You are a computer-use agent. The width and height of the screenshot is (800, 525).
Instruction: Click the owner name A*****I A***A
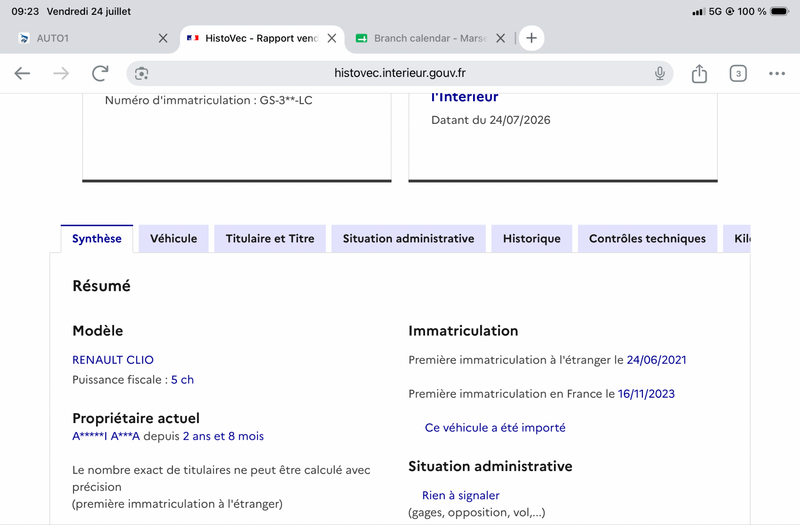click(106, 436)
